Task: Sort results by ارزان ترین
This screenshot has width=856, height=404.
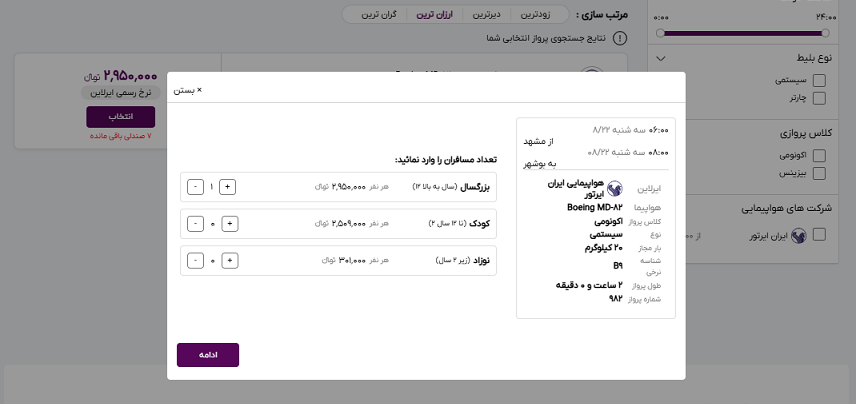Action: [x=435, y=15]
